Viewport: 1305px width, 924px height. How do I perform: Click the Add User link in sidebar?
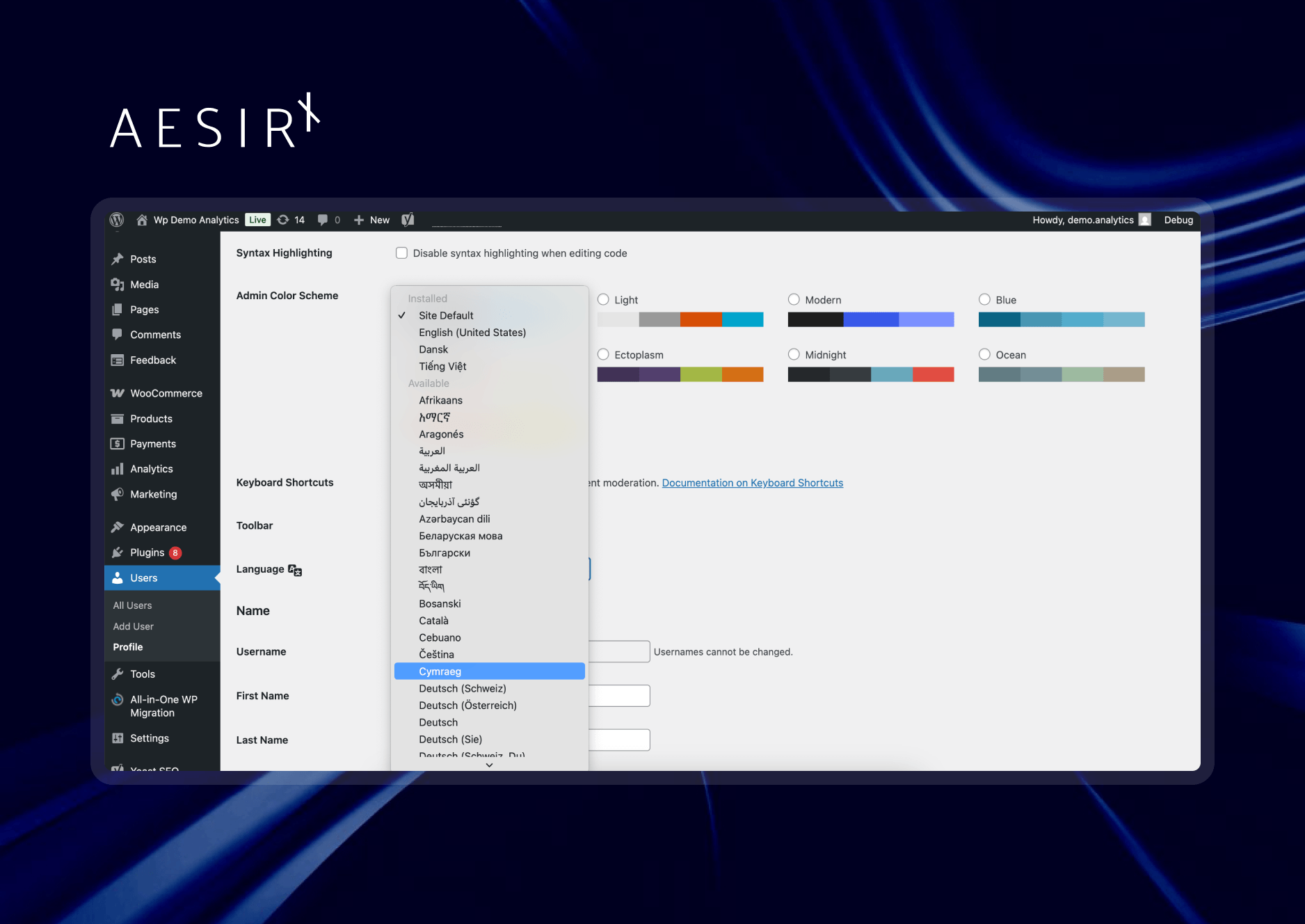coord(133,626)
